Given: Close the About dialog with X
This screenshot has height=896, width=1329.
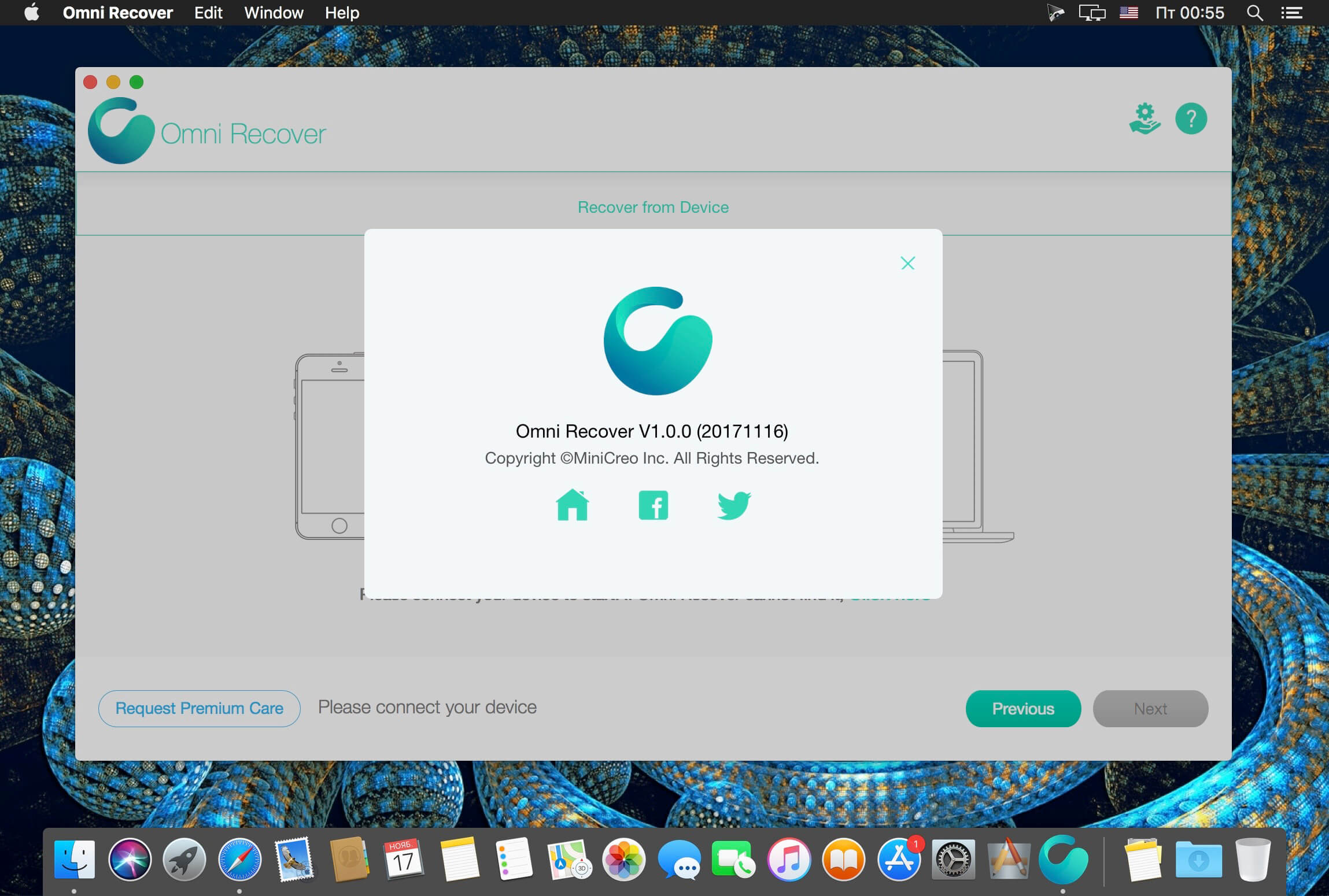Looking at the screenshot, I should tap(907, 264).
